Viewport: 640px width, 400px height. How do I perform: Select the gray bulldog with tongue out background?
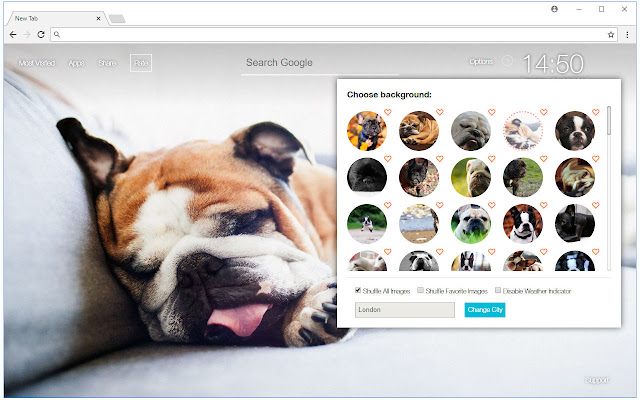pyautogui.click(x=471, y=131)
